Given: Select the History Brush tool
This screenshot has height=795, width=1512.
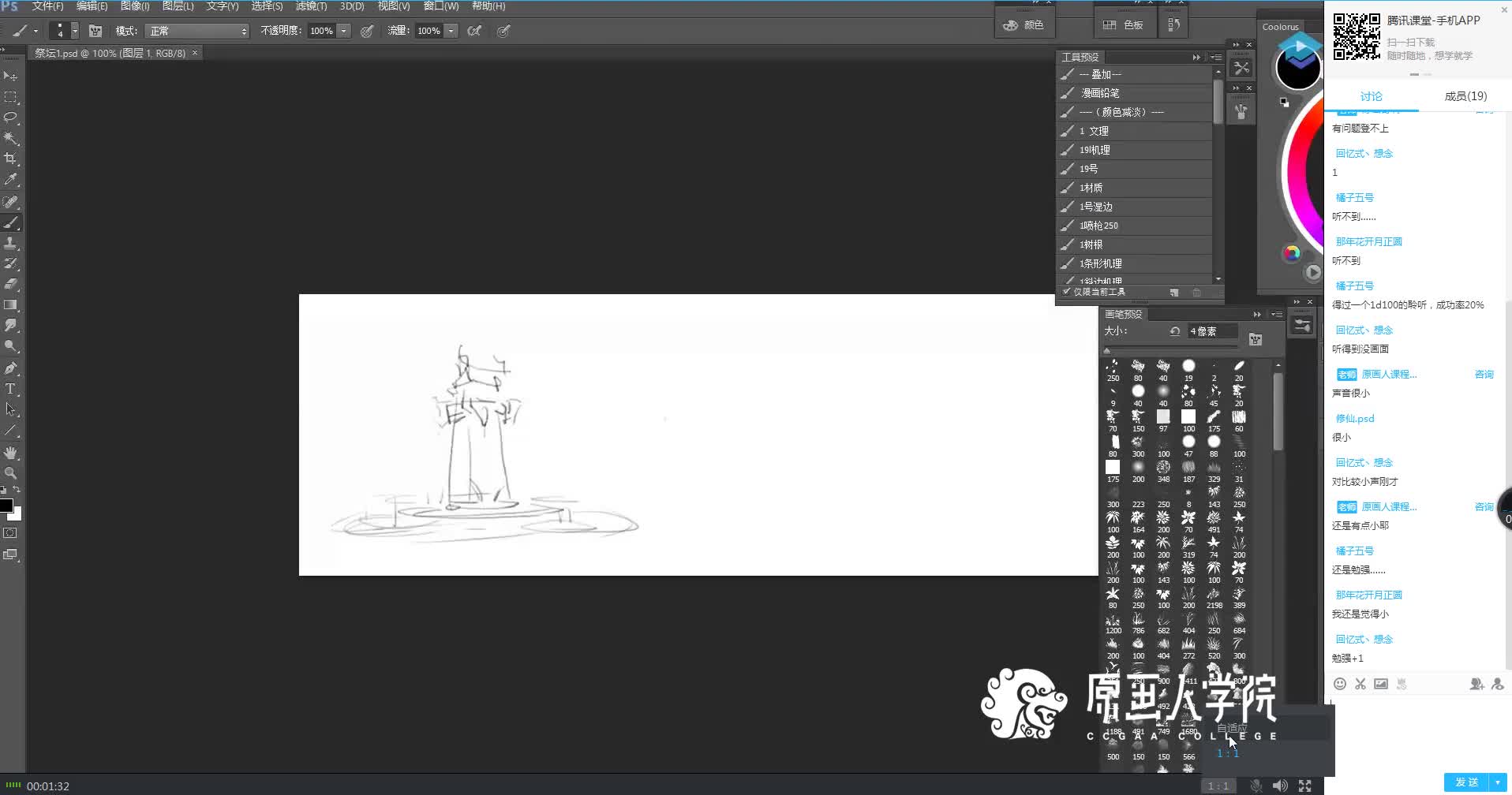Looking at the screenshot, I should 10,263.
